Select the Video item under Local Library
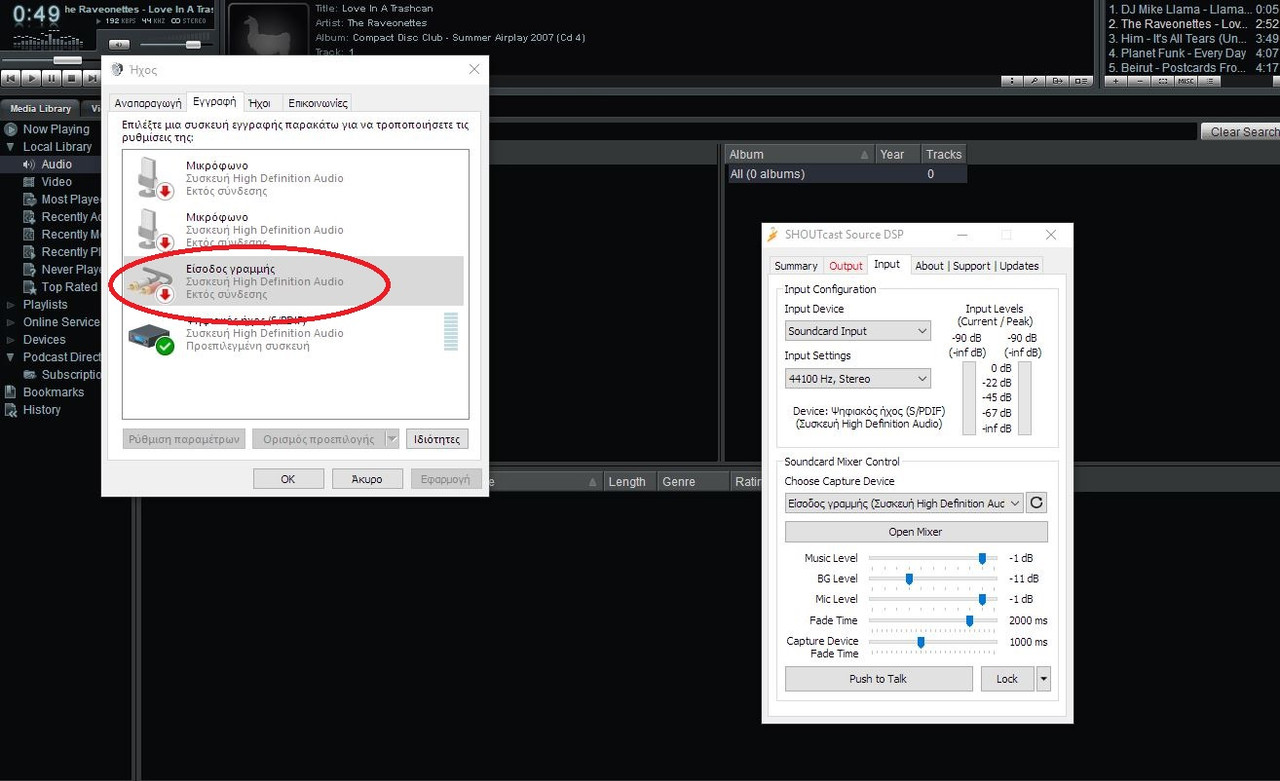Image resolution: width=1280 pixels, height=781 pixels. 56,182
